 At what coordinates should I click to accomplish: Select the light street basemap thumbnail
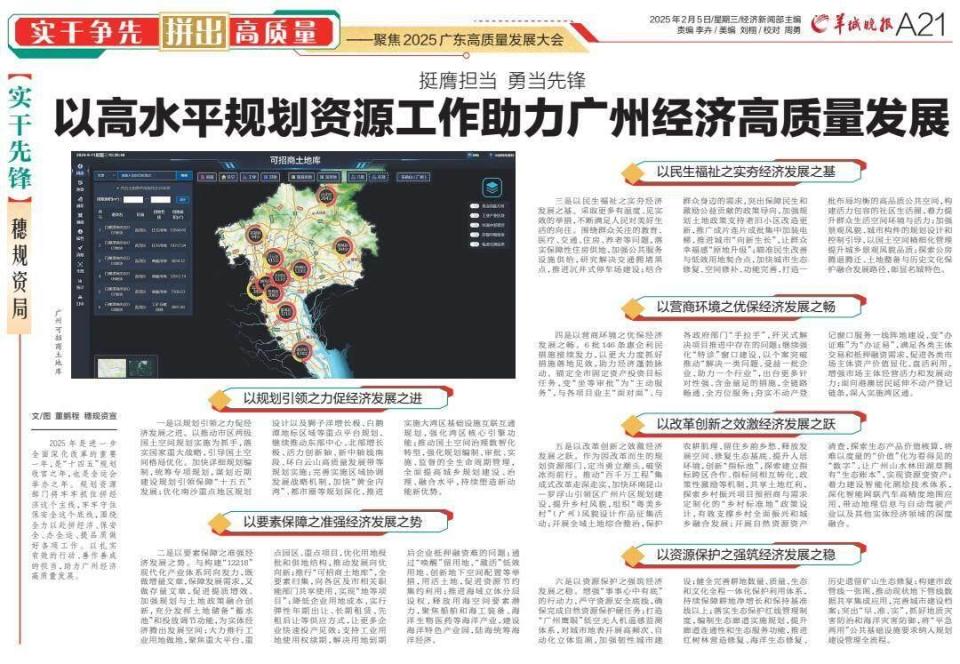(112, 368)
